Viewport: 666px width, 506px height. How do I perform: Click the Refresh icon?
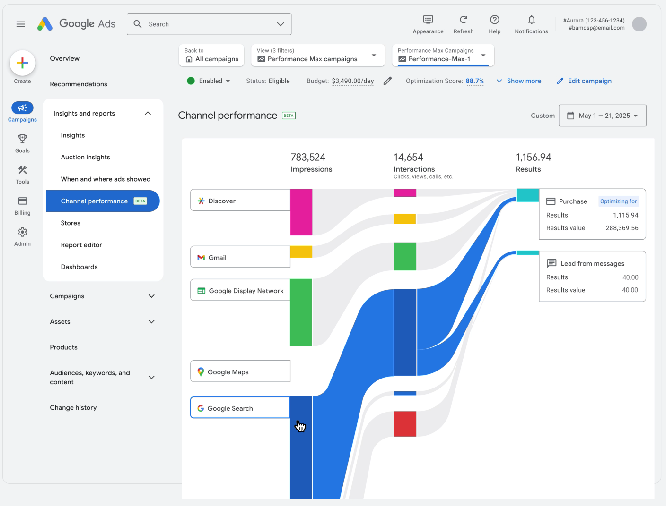click(463, 20)
